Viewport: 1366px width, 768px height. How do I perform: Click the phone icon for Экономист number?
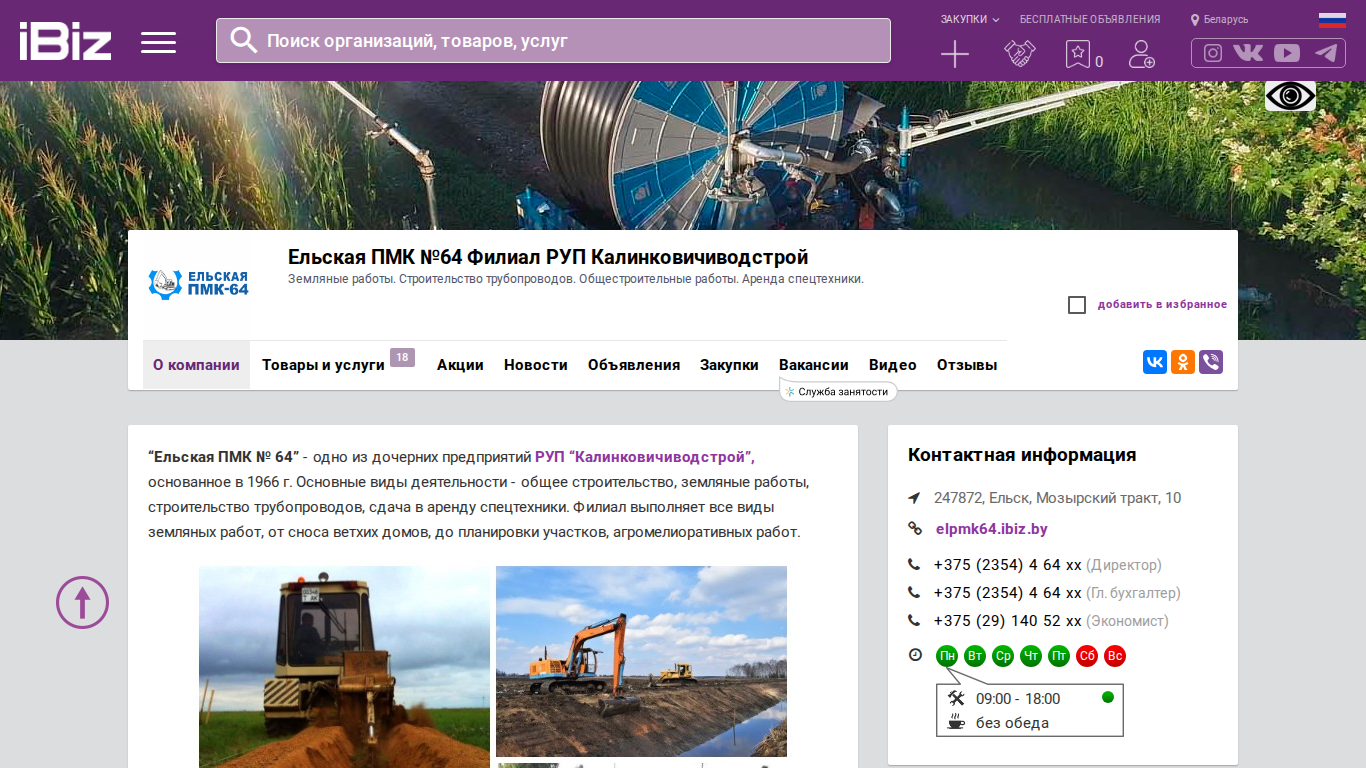(914, 621)
